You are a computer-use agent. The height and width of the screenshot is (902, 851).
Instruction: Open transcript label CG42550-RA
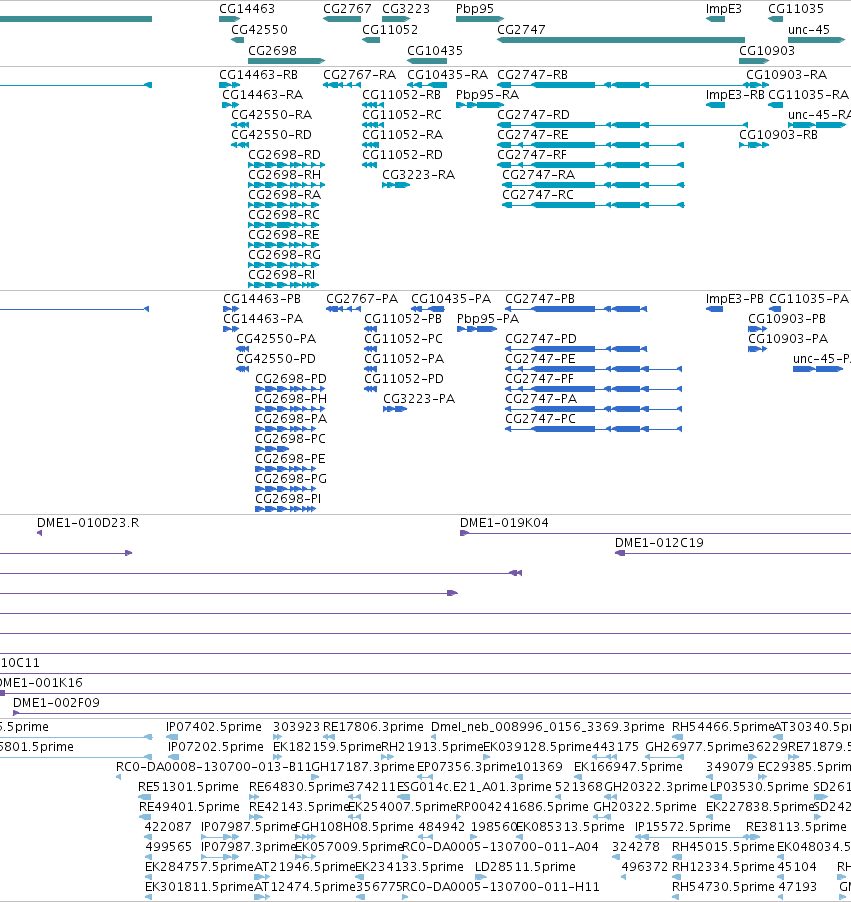271,114
